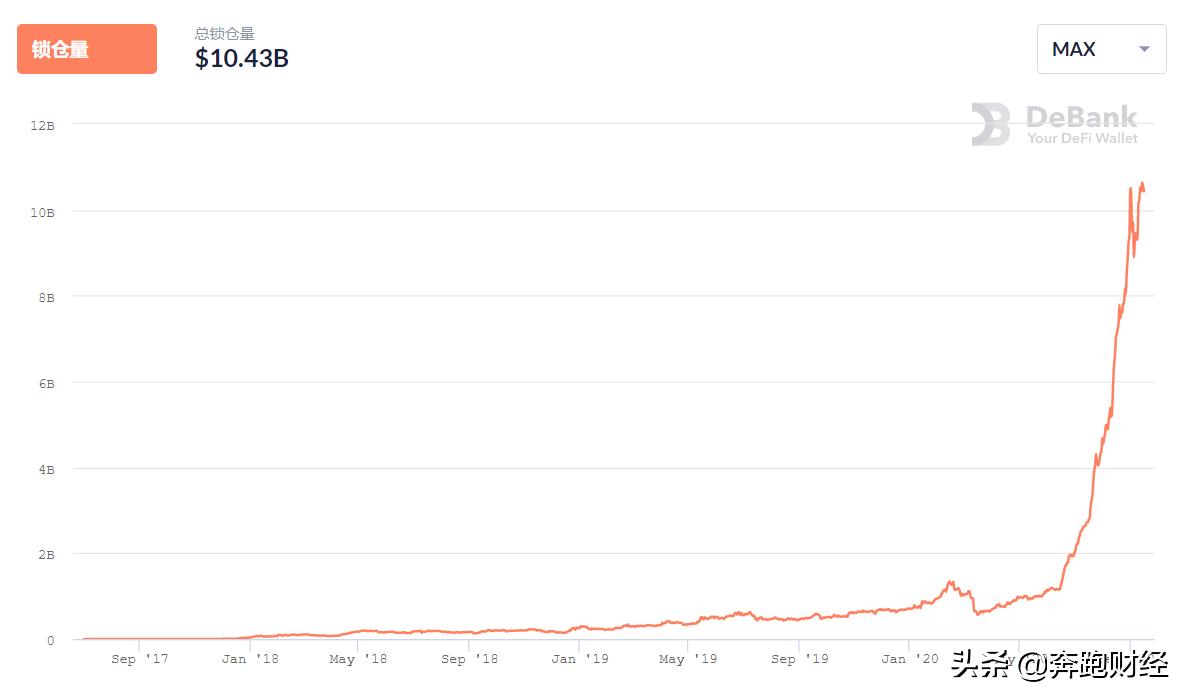This screenshot has width=1189, height=700.
Task: Click the Sep '17 axis marker
Action: (138, 659)
